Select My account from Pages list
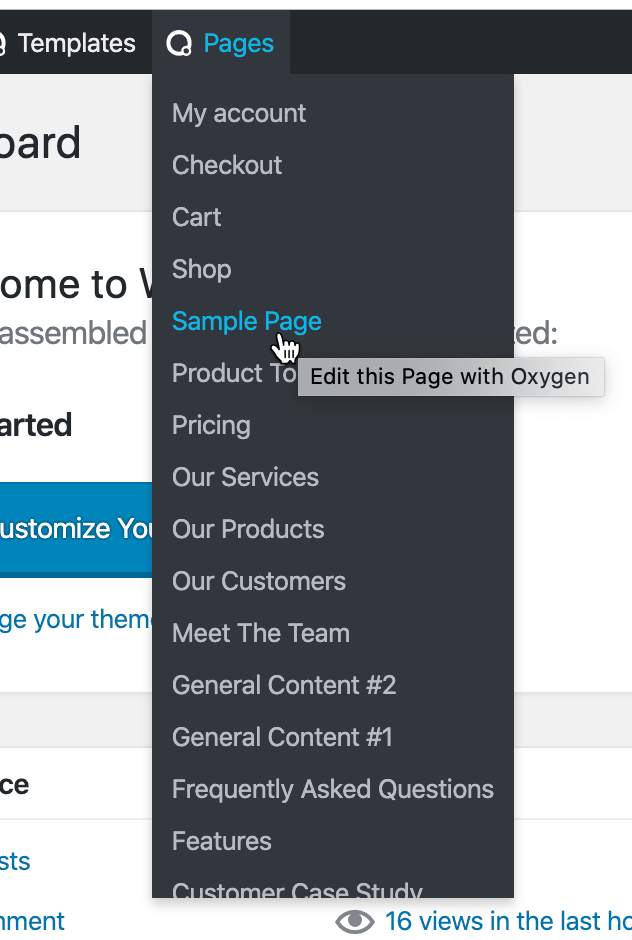 click(239, 113)
